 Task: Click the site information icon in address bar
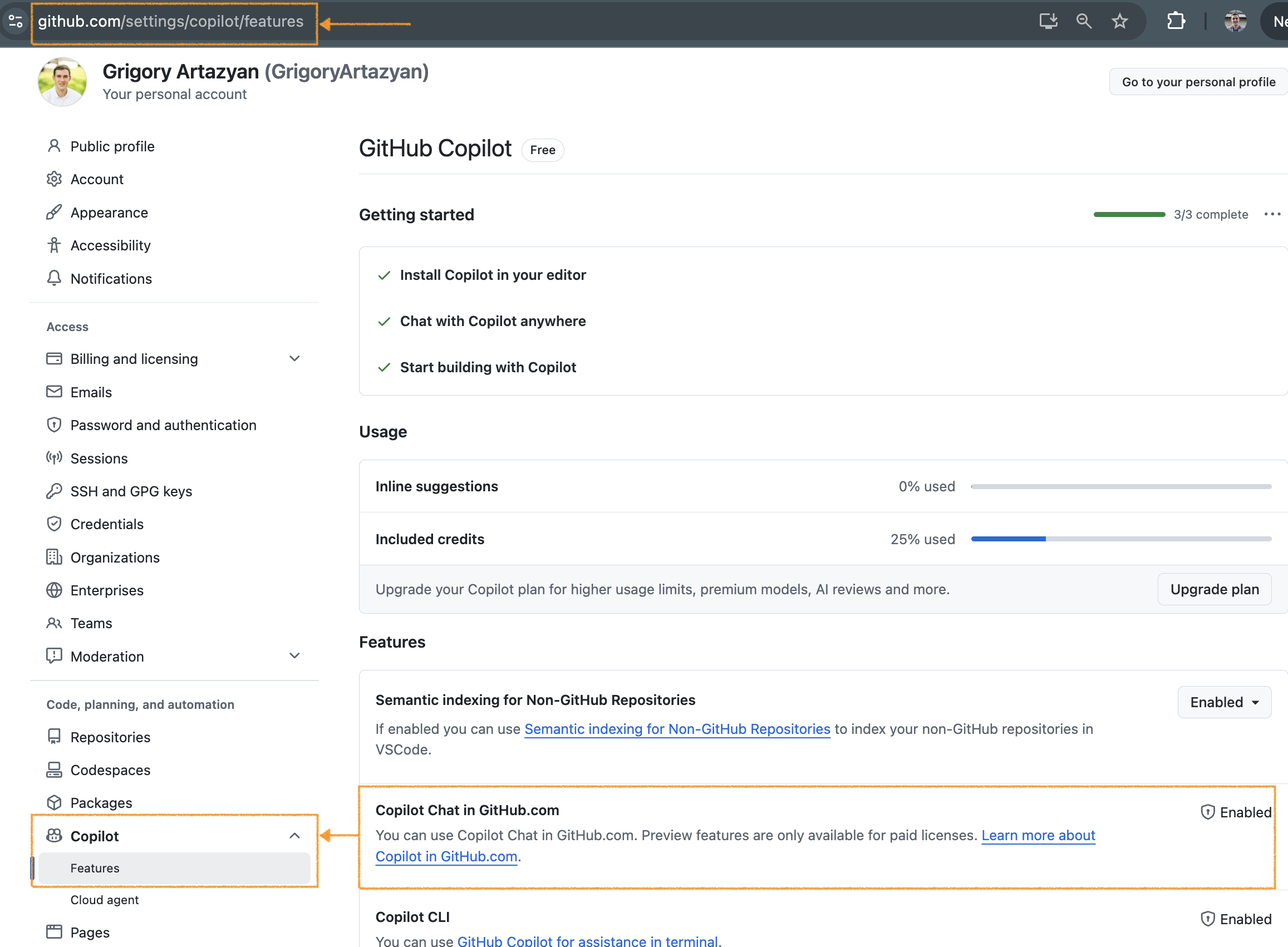click(16, 22)
